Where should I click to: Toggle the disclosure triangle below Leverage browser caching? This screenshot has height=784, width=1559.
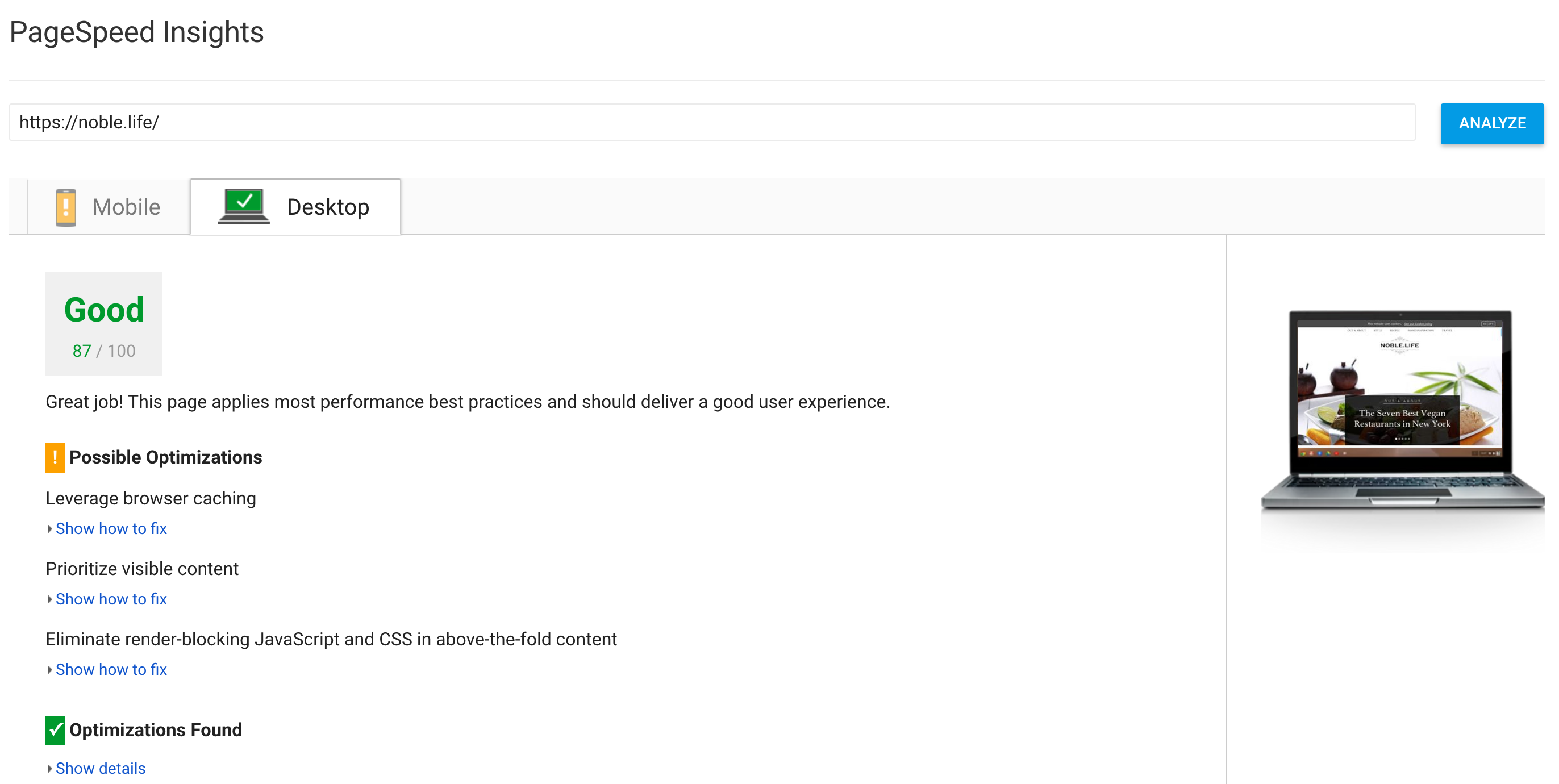[49, 529]
